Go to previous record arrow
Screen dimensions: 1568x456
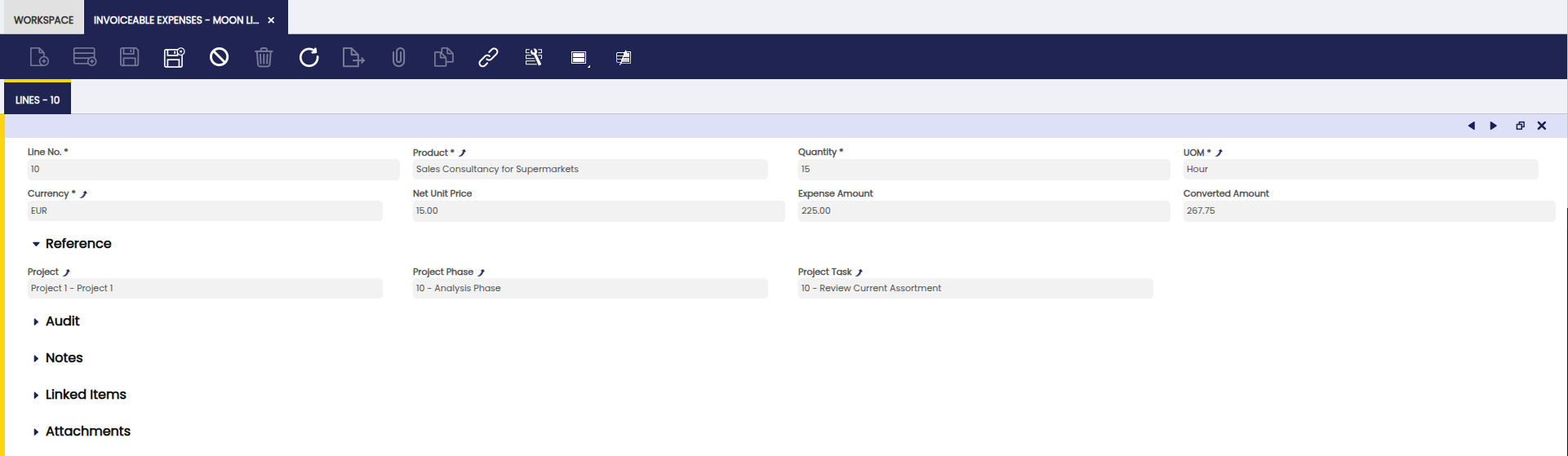point(1472,126)
